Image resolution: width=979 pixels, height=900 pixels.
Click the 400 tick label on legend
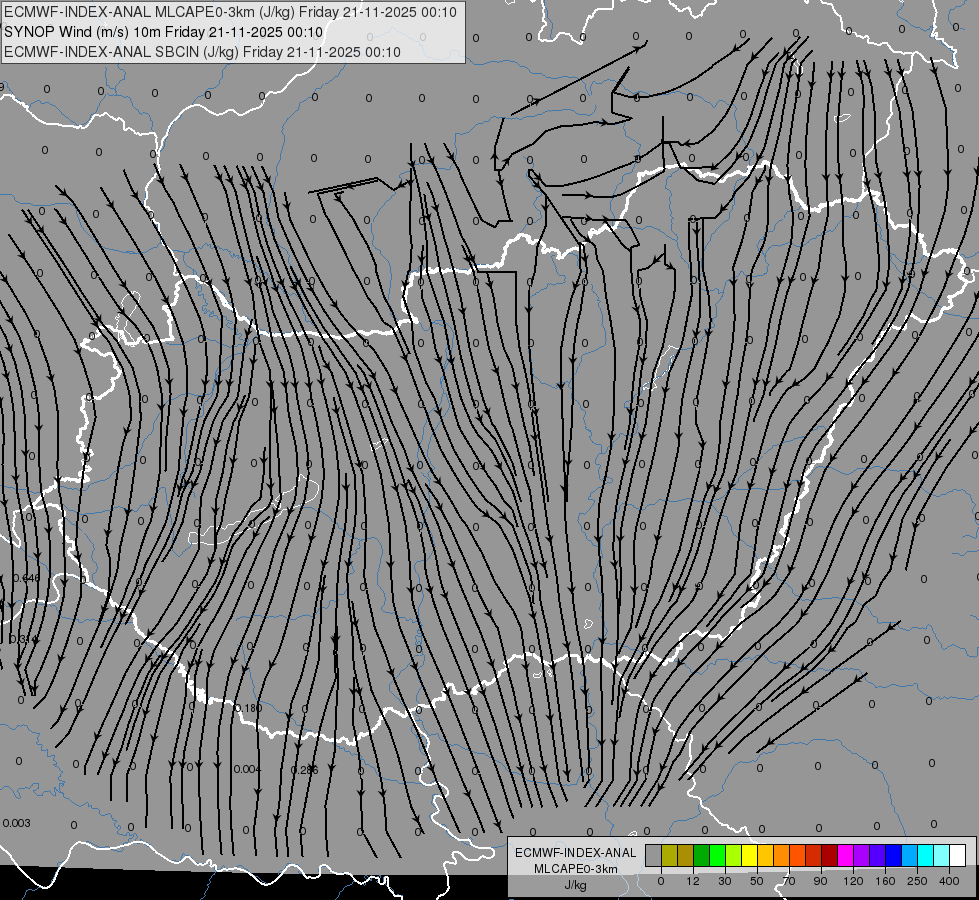coord(949,881)
